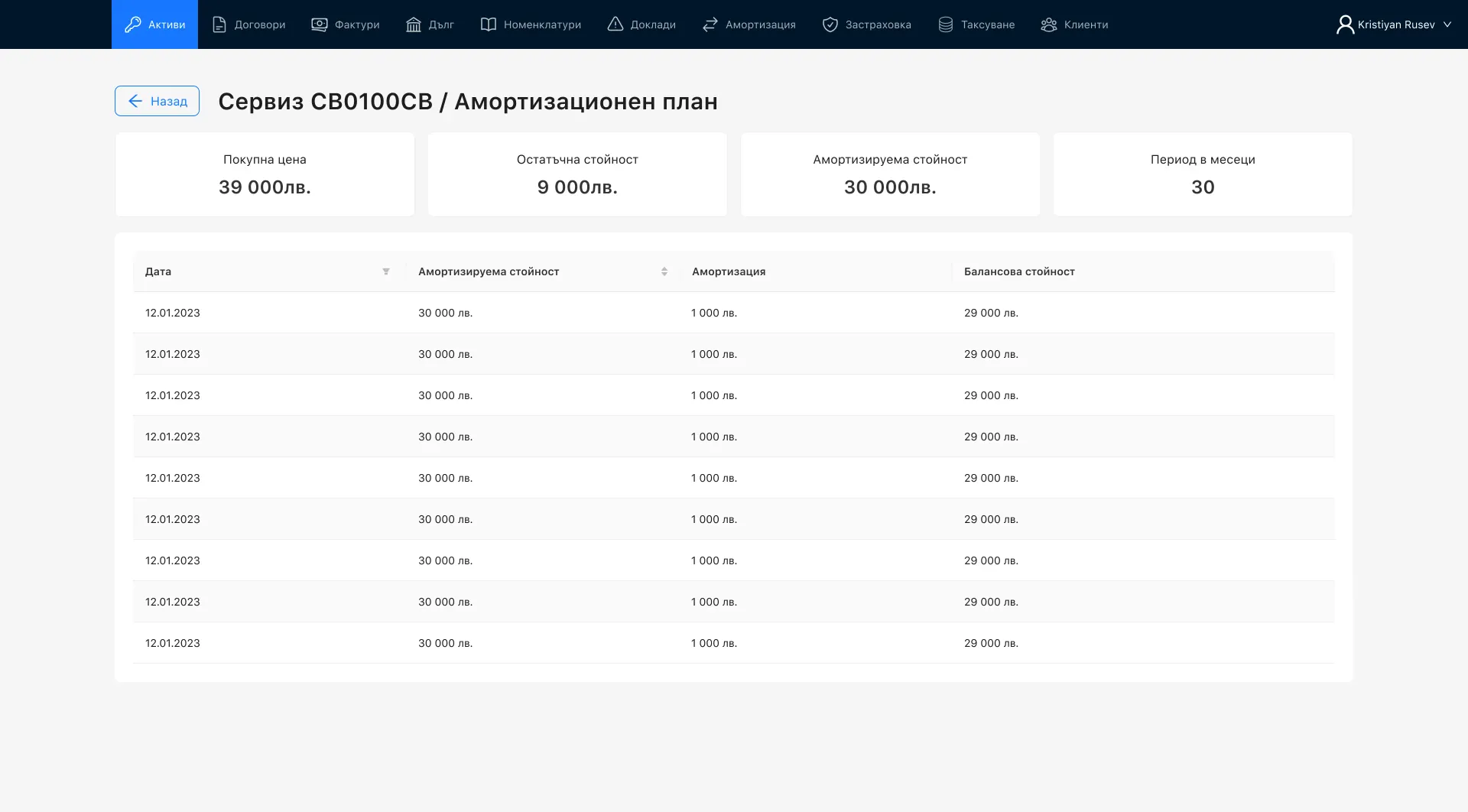Click the Амортизируема стойност 30 000лв. card
Screen dimensions: 1468x812
click(890, 174)
